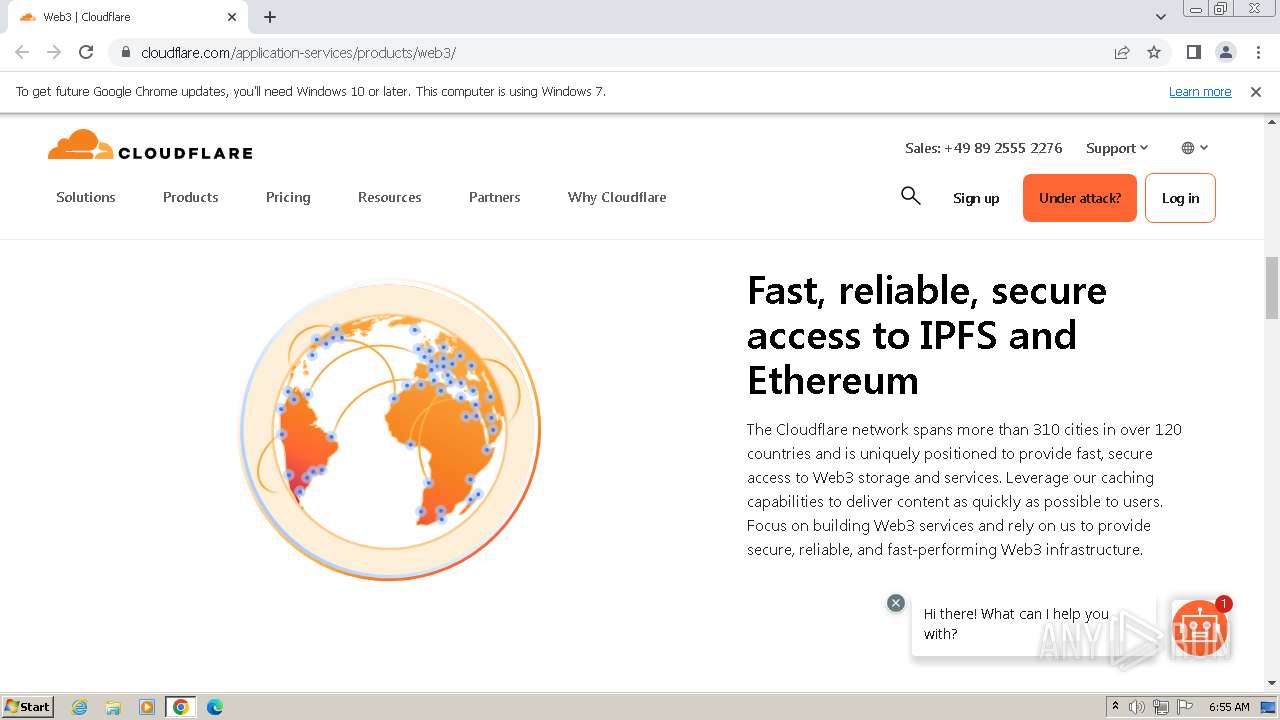This screenshot has width=1280, height=720.
Task: Open the language globe selector
Action: 1194,148
